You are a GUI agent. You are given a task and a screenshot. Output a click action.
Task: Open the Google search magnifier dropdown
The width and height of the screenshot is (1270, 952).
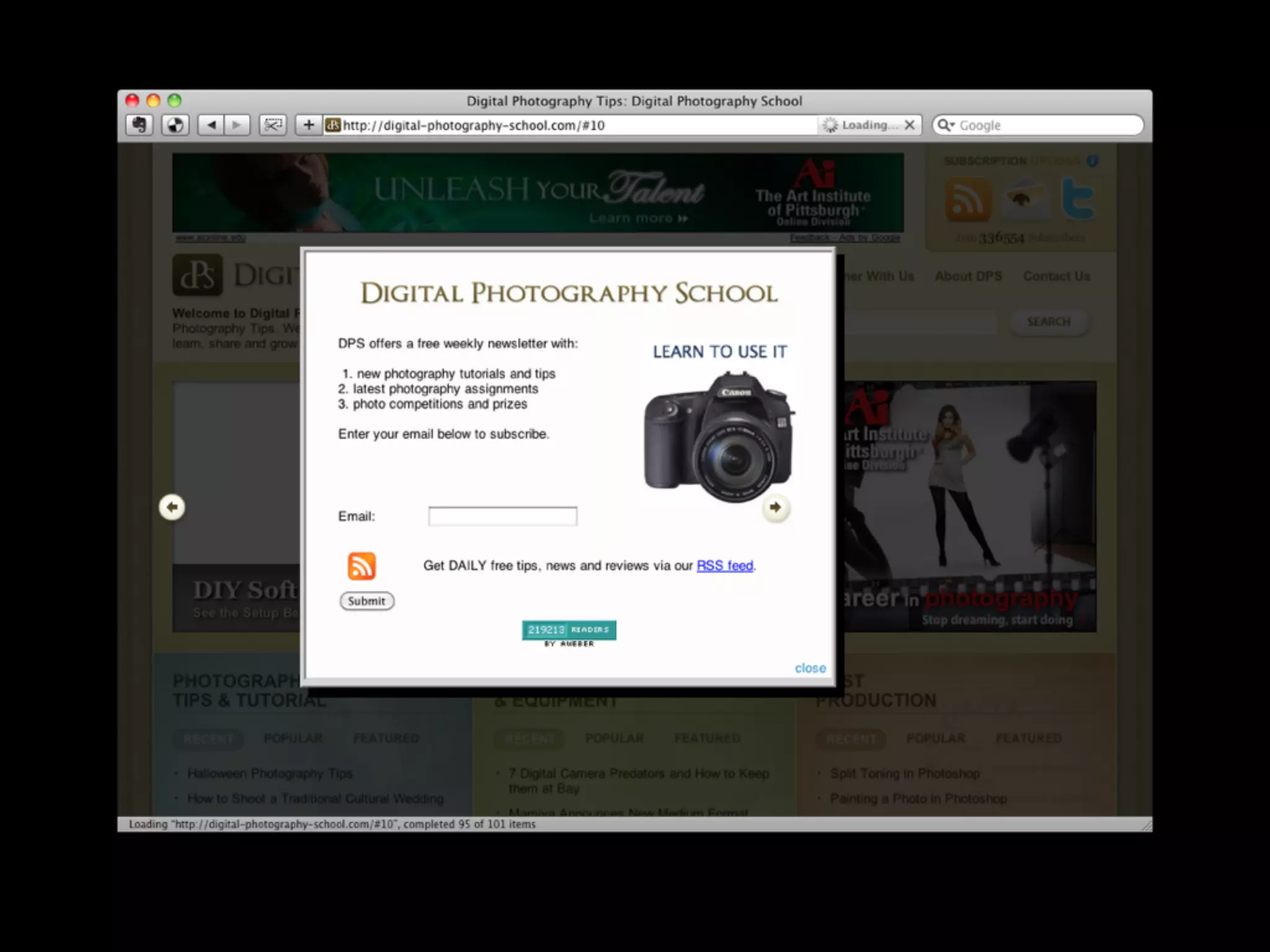pos(945,125)
